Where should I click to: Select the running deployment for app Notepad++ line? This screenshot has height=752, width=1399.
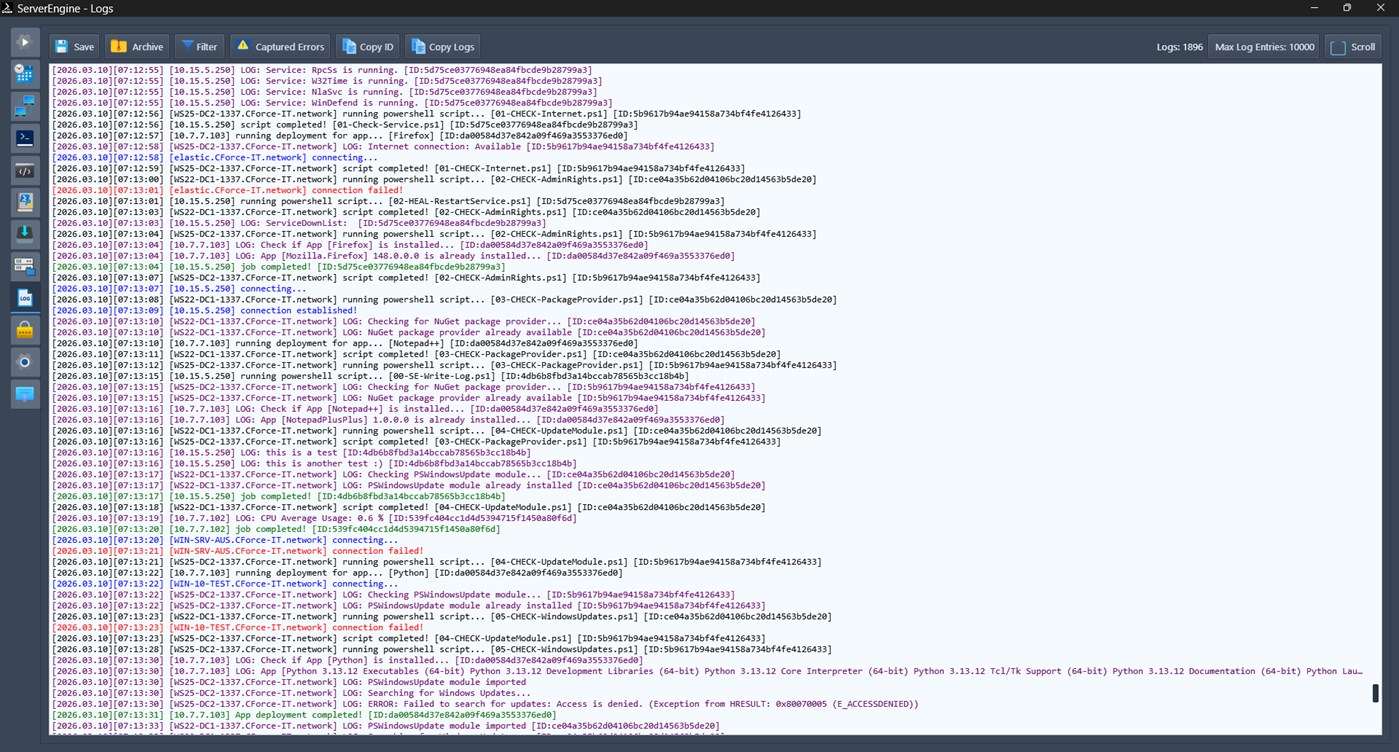click(x=345, y=343)
